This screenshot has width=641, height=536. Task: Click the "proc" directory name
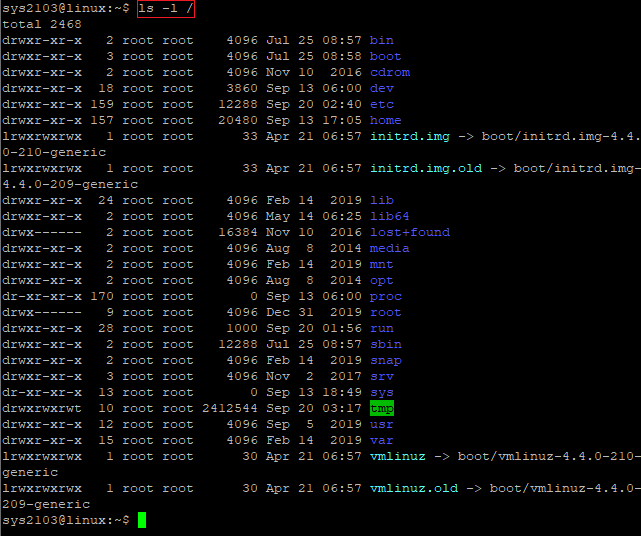click(x=385, y=296)
